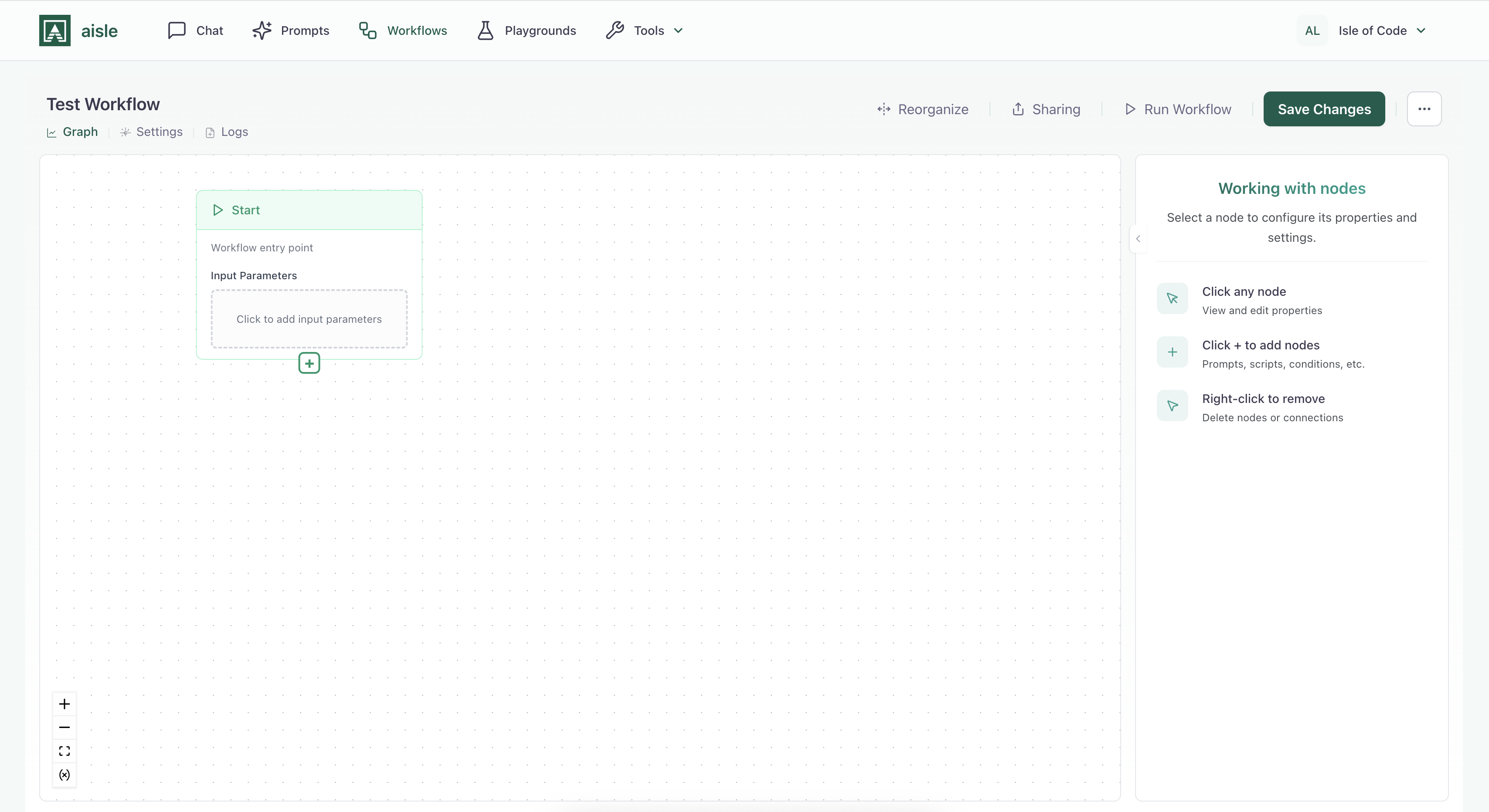Switch to the Settings tab
Screen dimensions: 1489x812
pyautogui.click(x=151, y=132)
